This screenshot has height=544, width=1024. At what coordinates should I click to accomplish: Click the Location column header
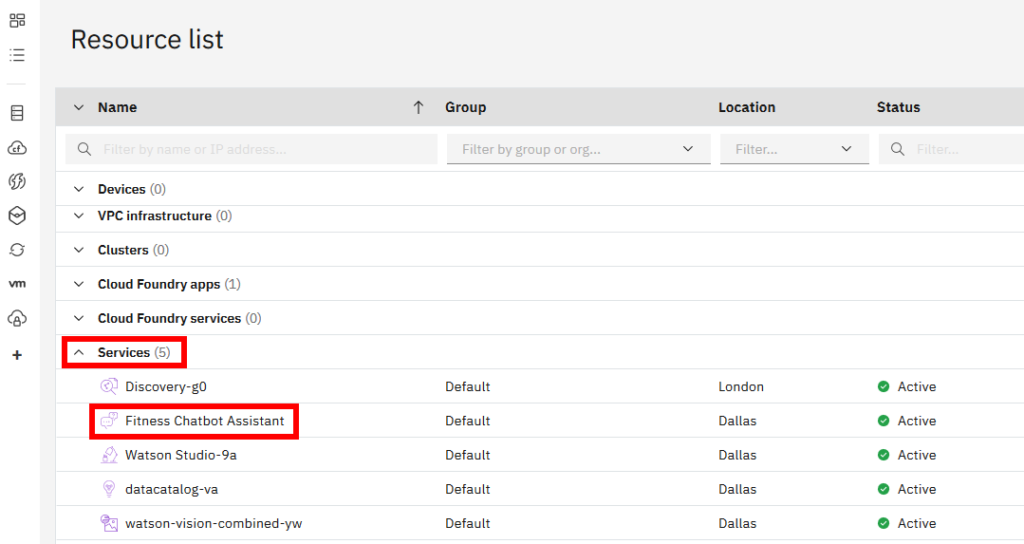coord(747,107)
